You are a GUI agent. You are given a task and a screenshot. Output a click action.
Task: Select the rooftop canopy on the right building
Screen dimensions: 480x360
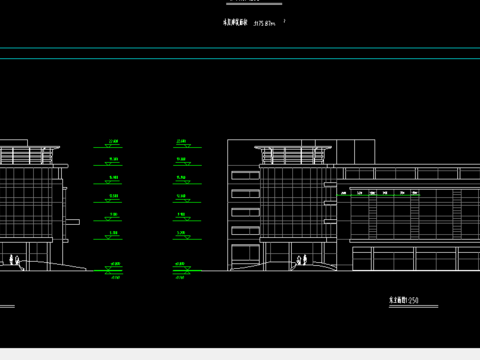point(293,155)
